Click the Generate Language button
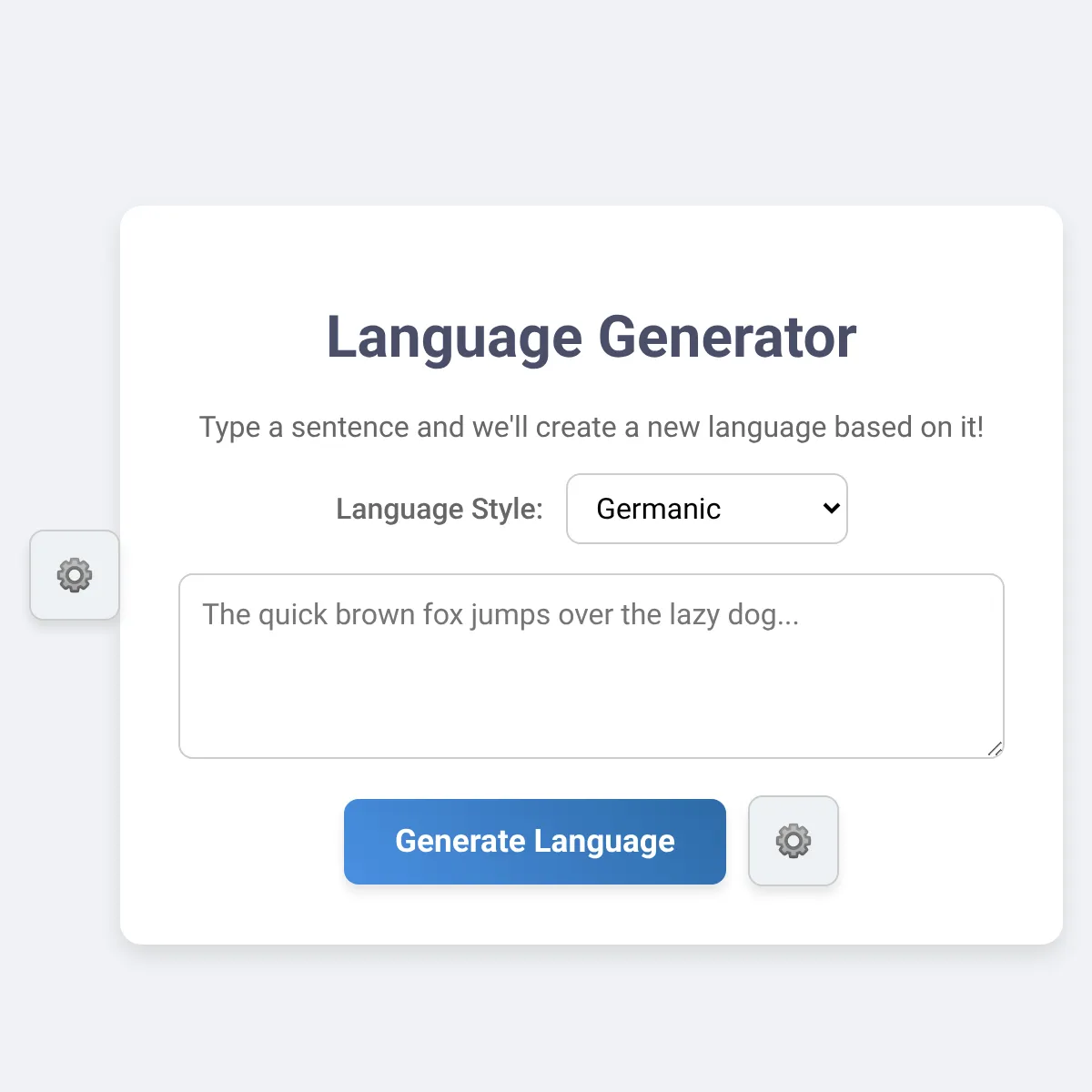1092x1092 pixels. point(534,842)
